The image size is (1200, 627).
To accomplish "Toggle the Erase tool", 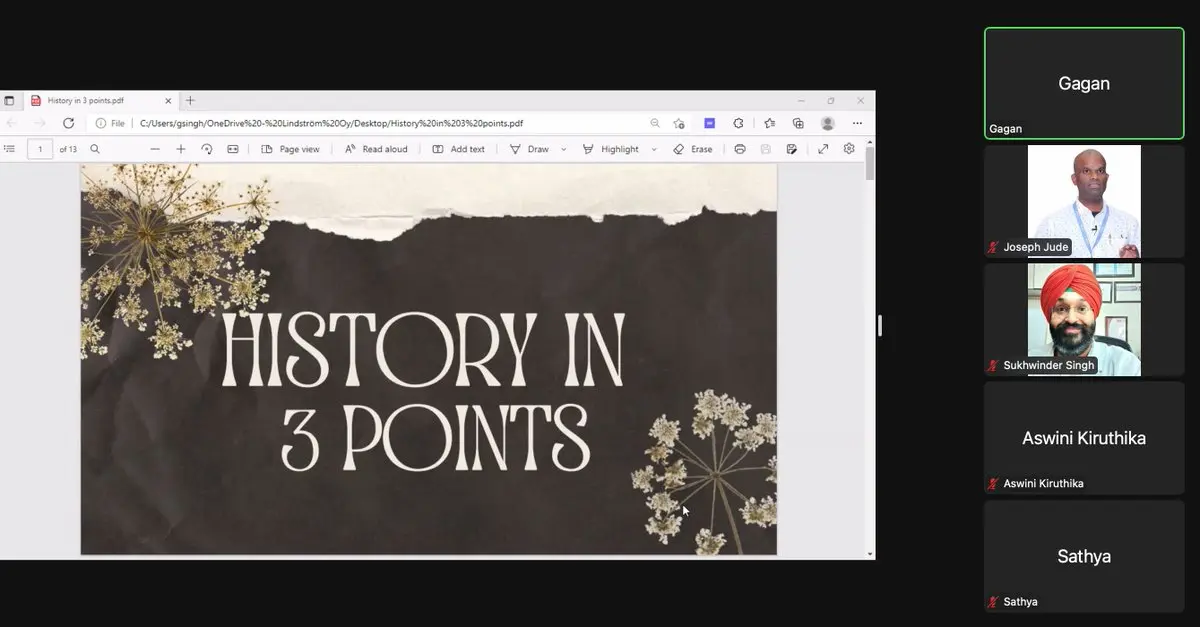I will click(x=692, y=149).
